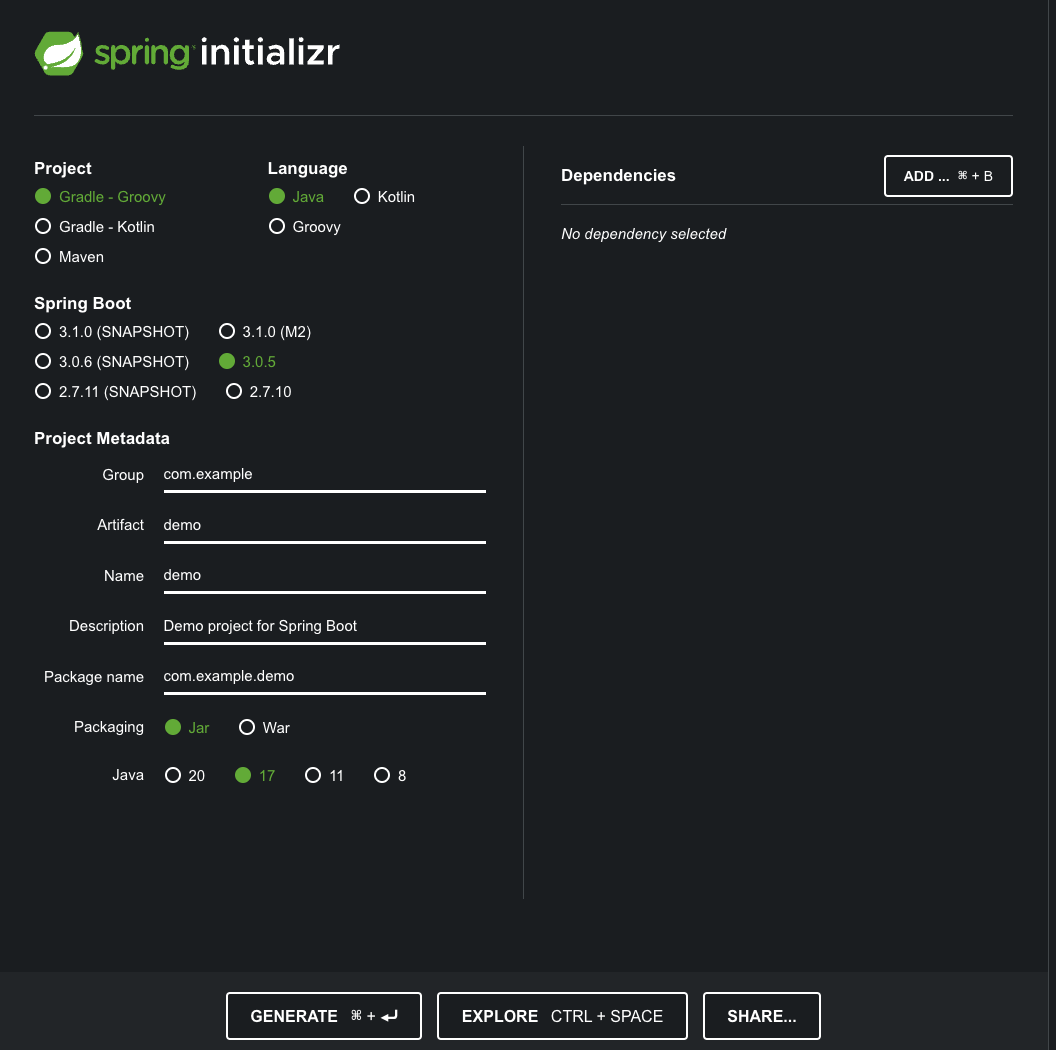Select Gradle - Kotlin project type

(95, 227)
